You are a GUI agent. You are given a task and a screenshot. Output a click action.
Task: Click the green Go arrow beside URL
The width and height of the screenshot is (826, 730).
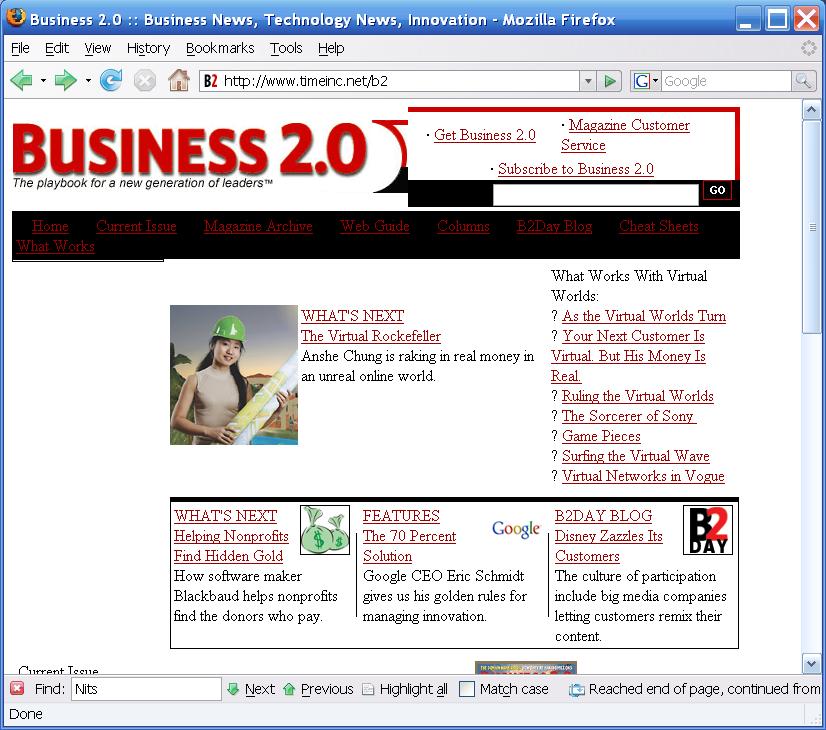coord(609,81)
